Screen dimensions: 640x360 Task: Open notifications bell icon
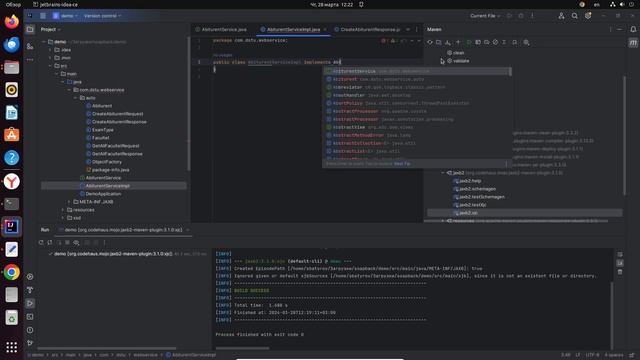point(633,29)
